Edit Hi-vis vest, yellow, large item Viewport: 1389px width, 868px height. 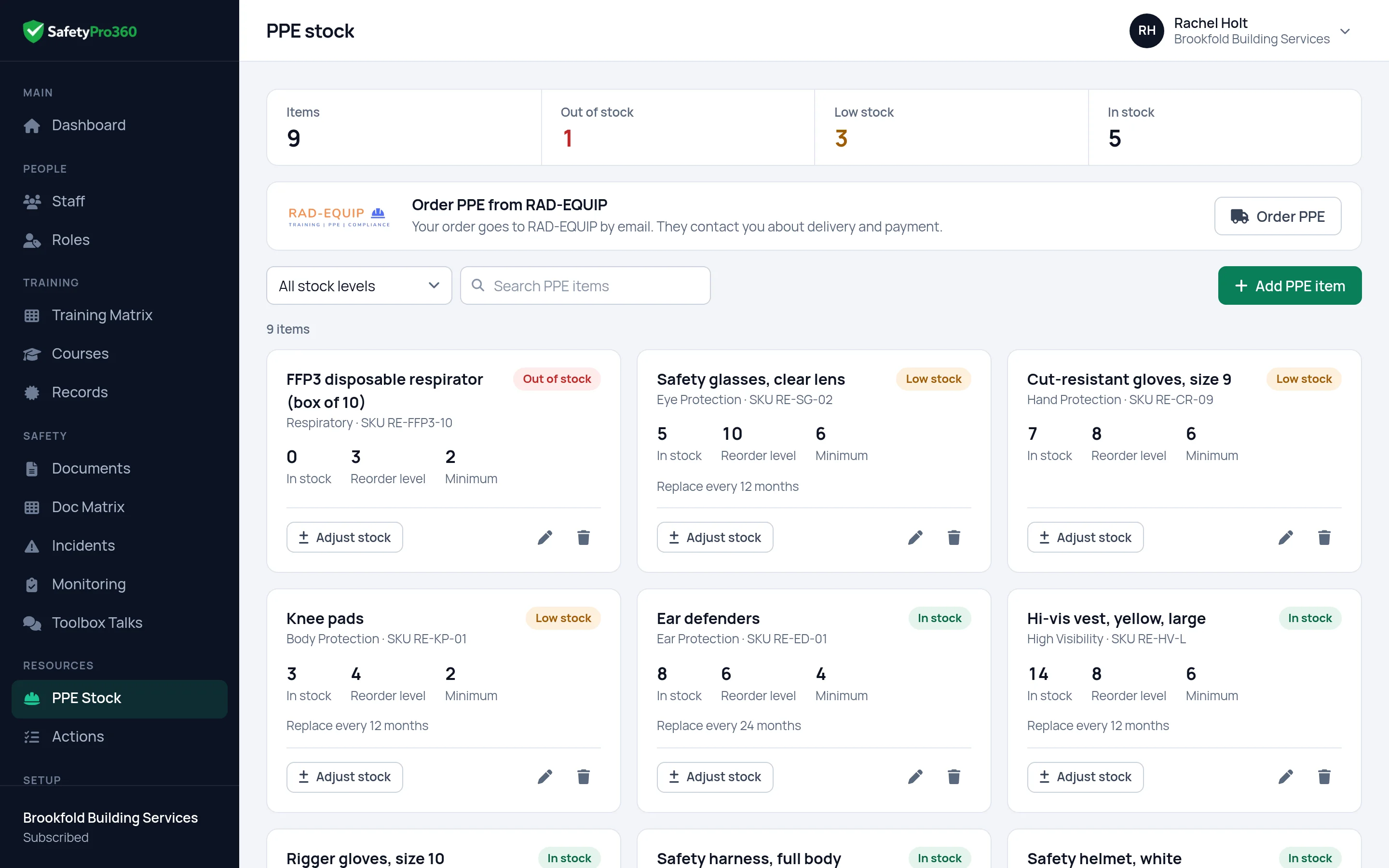click(x=1286, y=777)
